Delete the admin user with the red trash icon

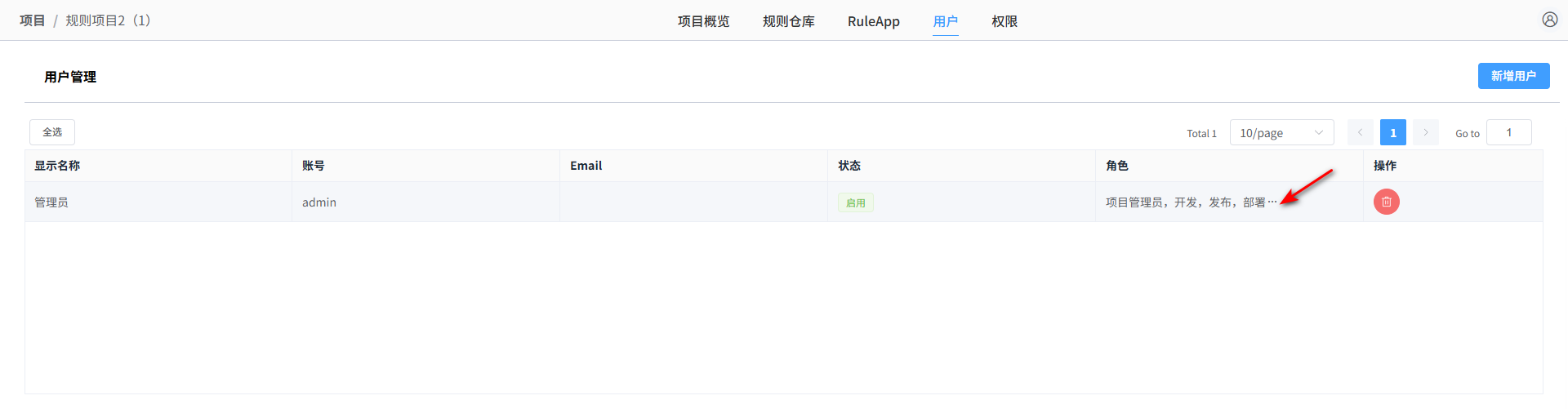point(1386,202)
